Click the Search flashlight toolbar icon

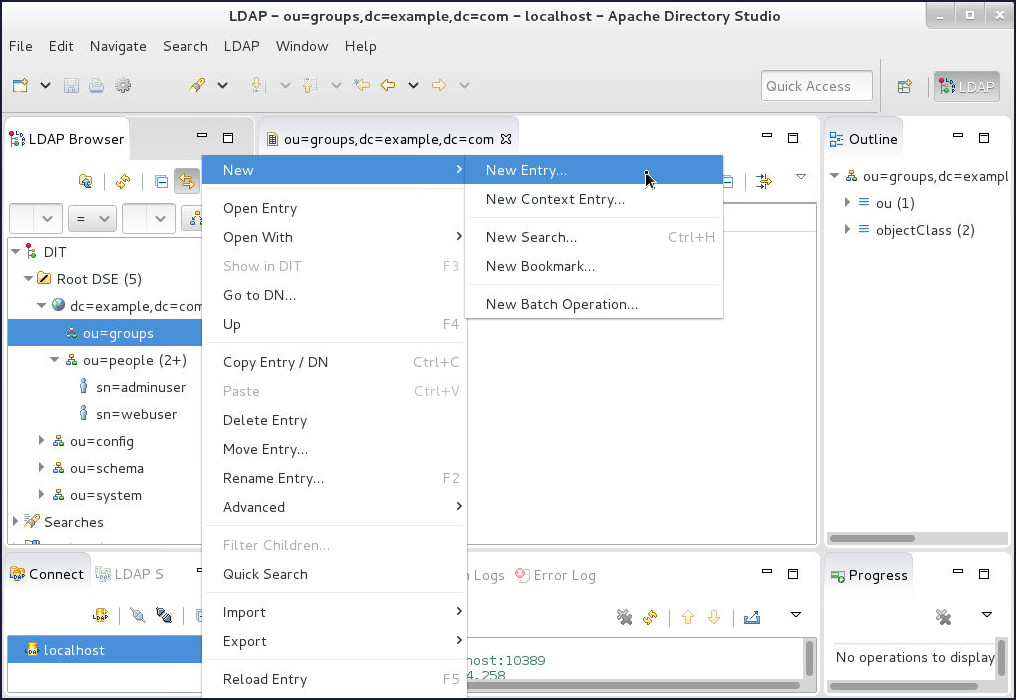pos(197,86)
